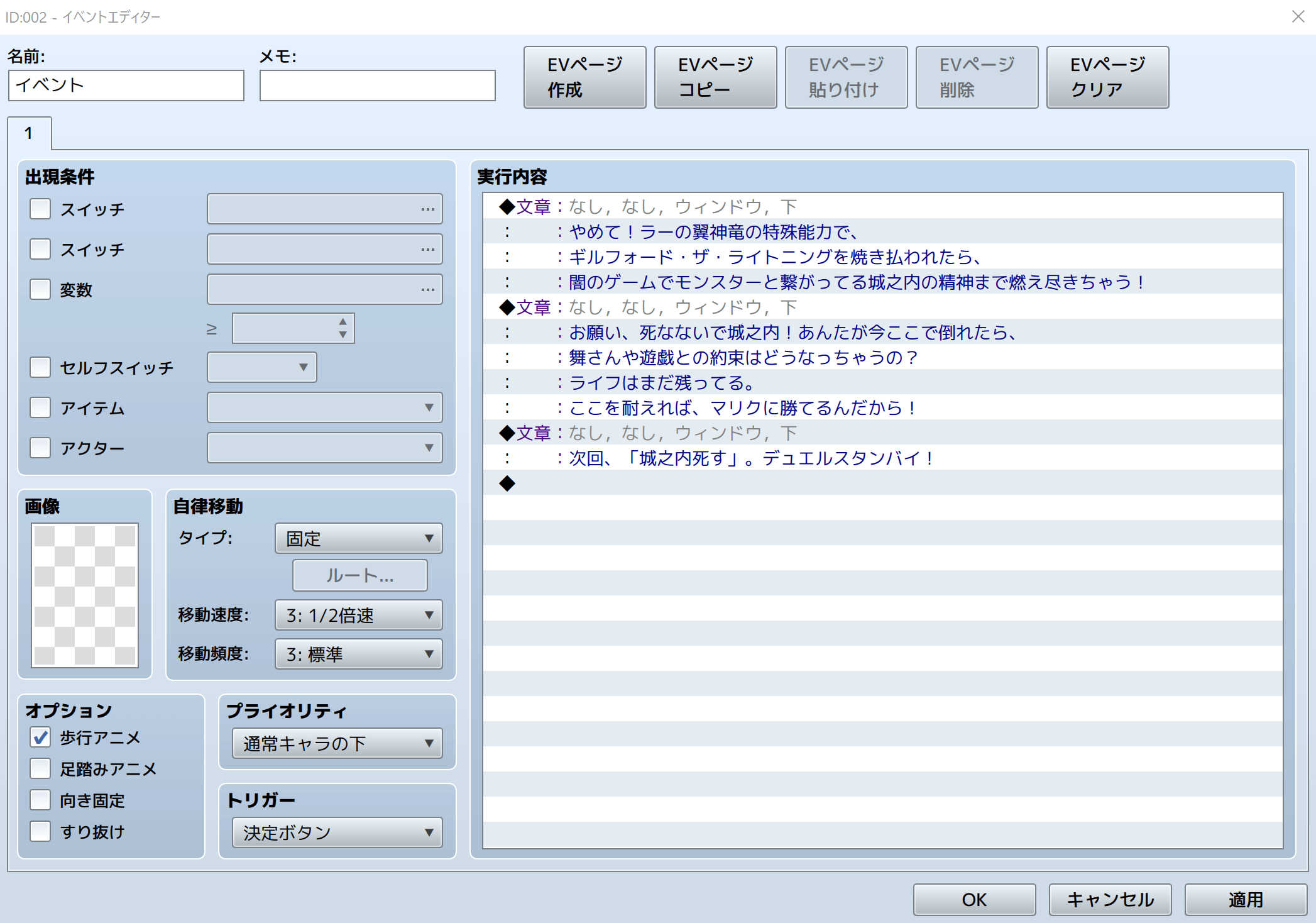Enable the first スイッチ condition checkbox
1316x923 pixels.
[x=41, y=209]
